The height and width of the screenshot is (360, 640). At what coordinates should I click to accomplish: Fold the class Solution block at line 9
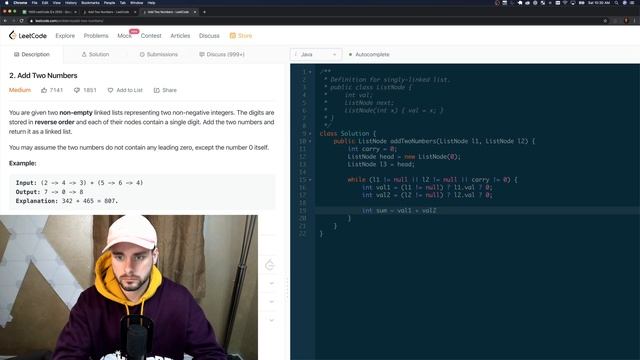tap(310, 133)
